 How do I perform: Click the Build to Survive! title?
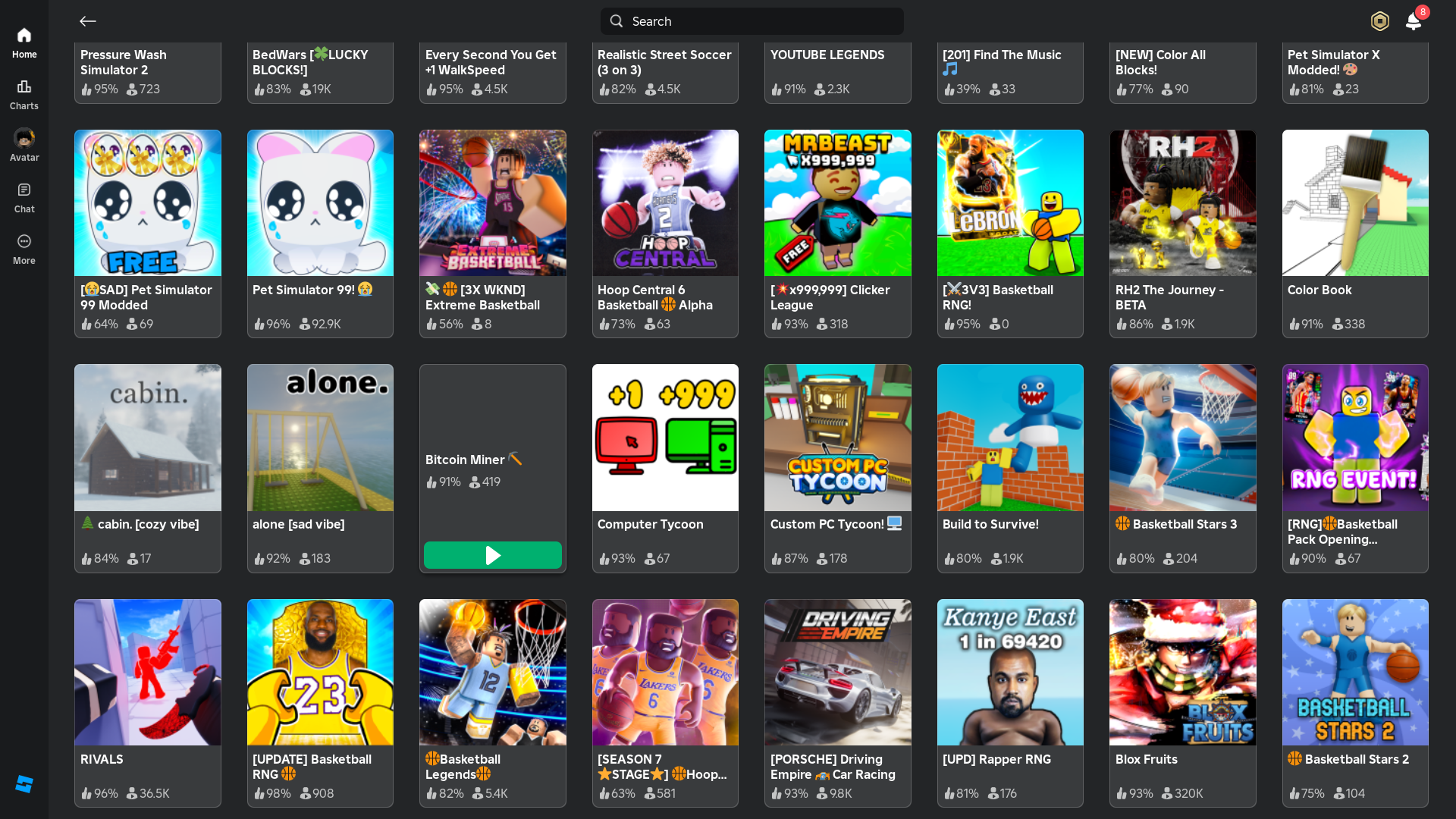[990, 524]
